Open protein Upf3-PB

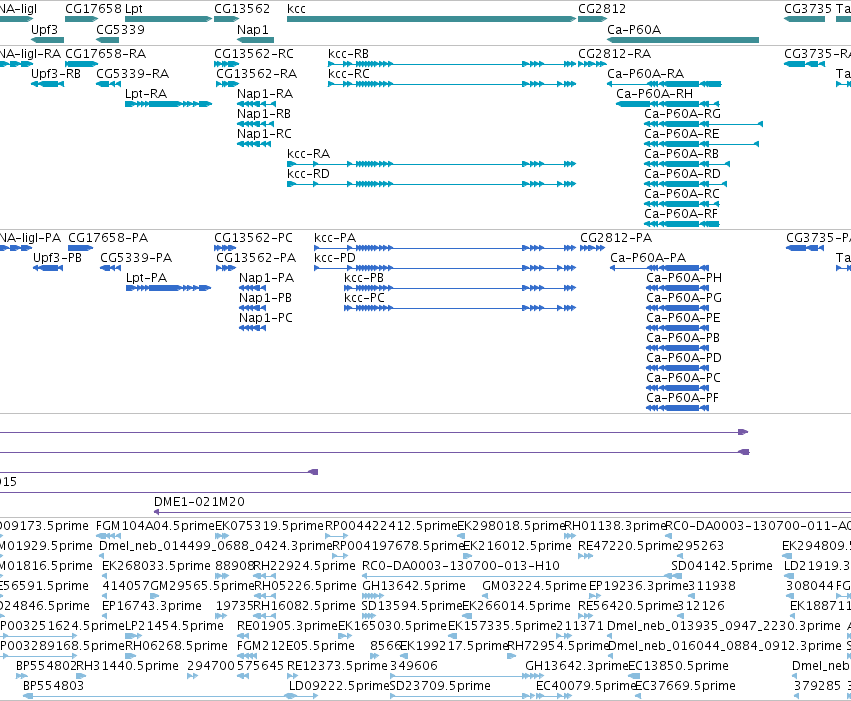pos(58,258)
